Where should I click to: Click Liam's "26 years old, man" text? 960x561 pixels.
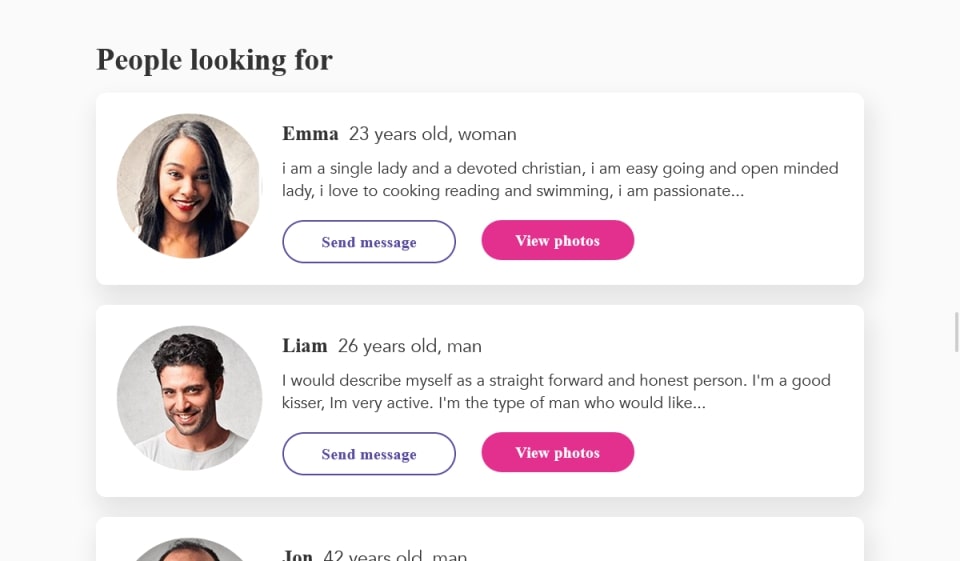coord(410,346)
